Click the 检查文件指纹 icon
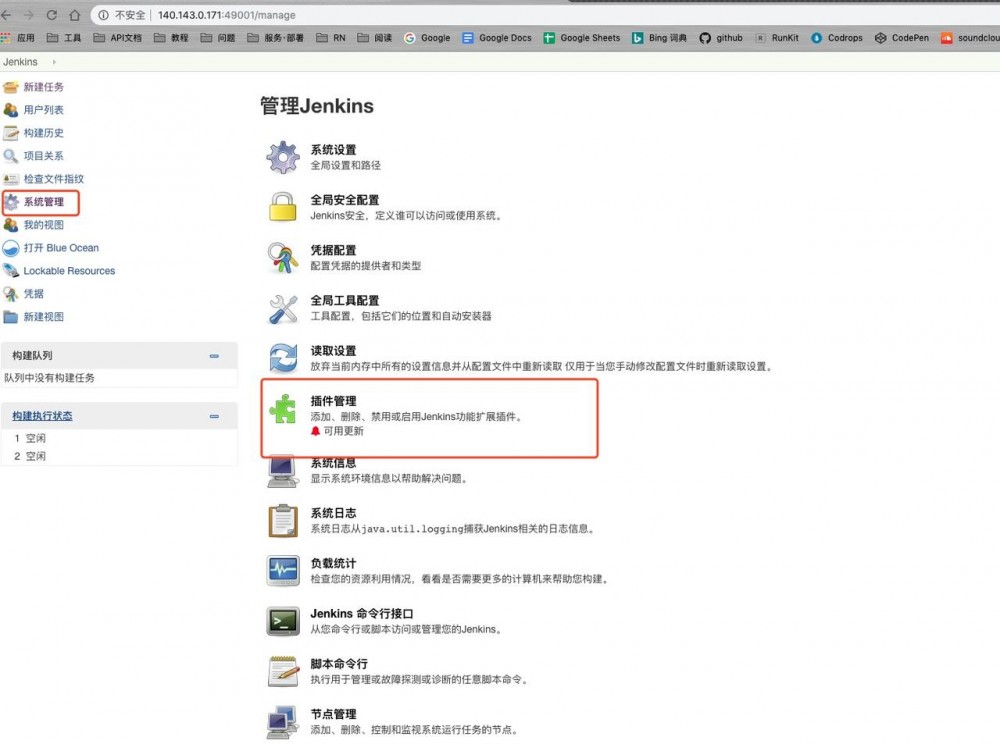Image resolution: width=1000 pixels, height=744 pixels. tap(11, 179)
